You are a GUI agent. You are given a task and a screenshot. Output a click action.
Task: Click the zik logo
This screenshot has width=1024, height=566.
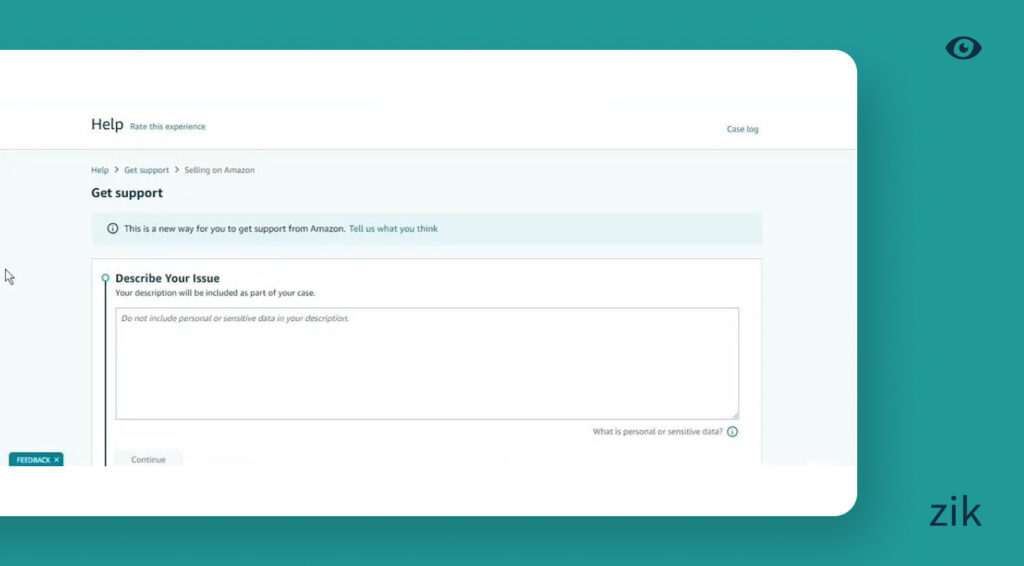click(955, 512)
